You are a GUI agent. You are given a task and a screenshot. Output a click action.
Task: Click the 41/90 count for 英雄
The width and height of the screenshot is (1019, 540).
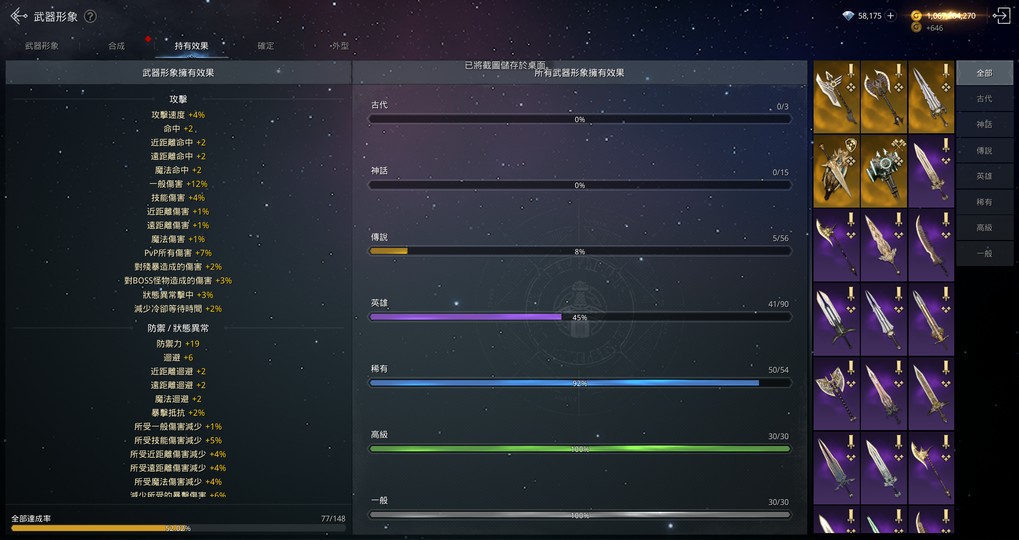point(778,304)
